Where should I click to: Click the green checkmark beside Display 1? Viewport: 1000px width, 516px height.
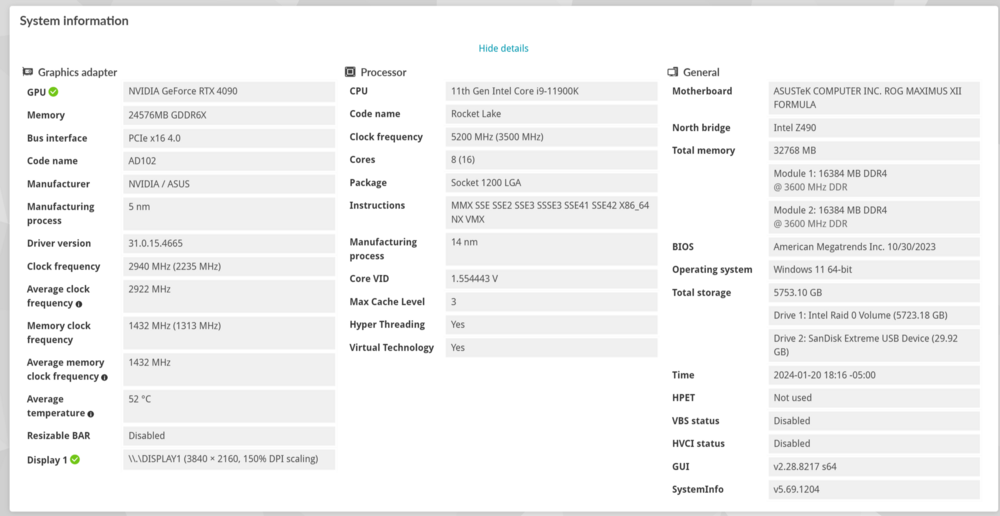pos(74,460)
